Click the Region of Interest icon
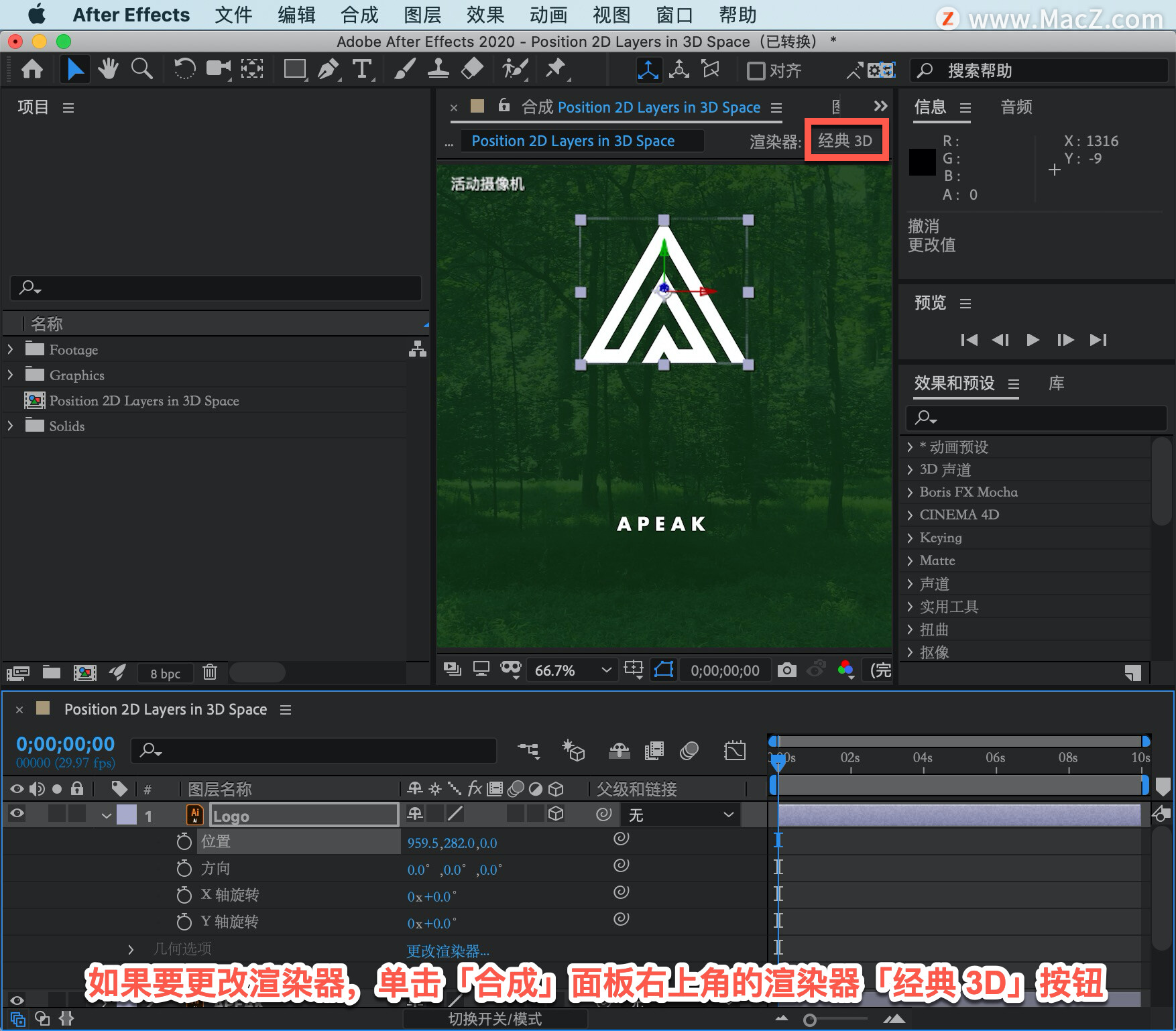The image size is (1176, 1031). 633,668
